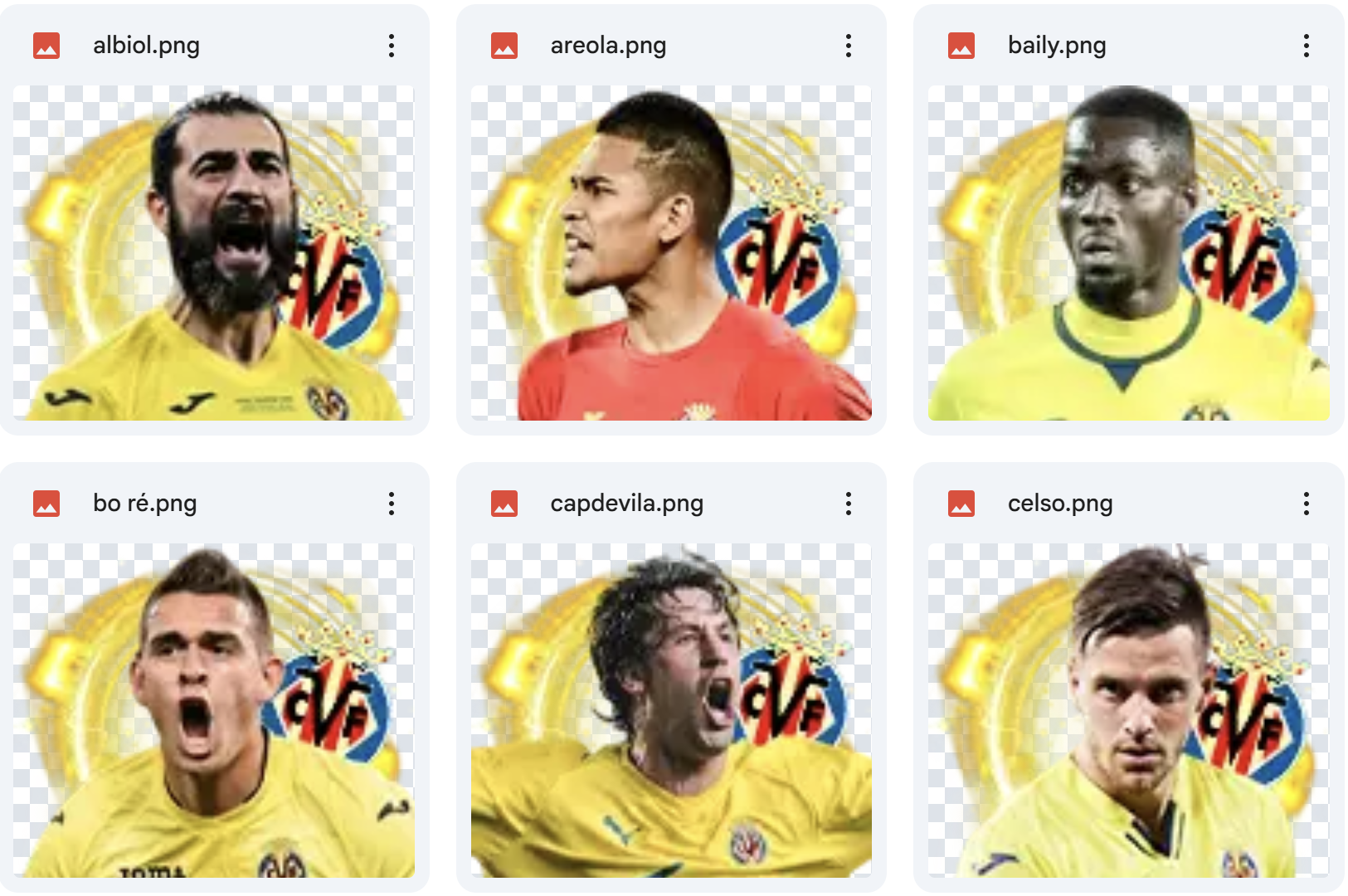The image size is (1348, 896).
Task: Open more actions menu for celso.png
Action: [x=1307, y=504]
